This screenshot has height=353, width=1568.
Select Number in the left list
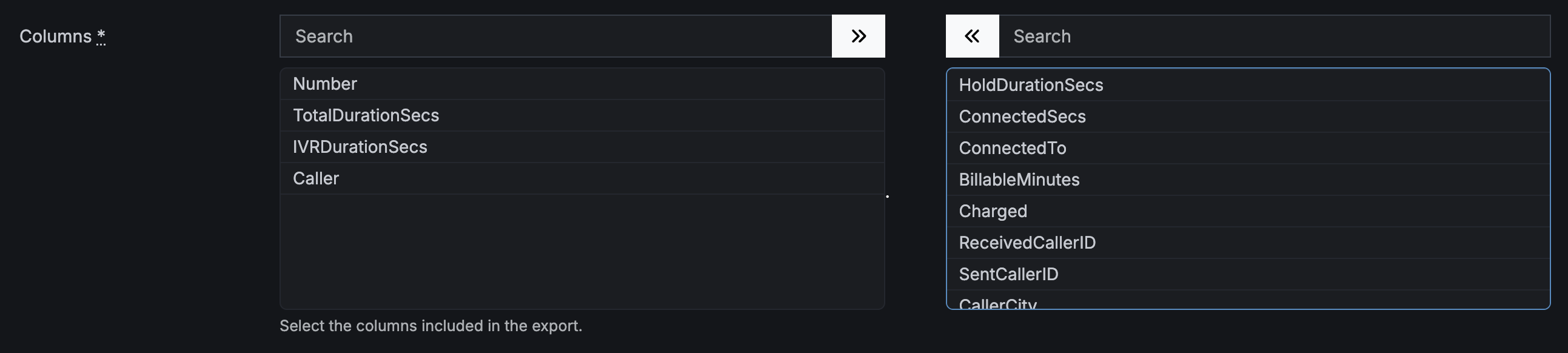(582, 84)
